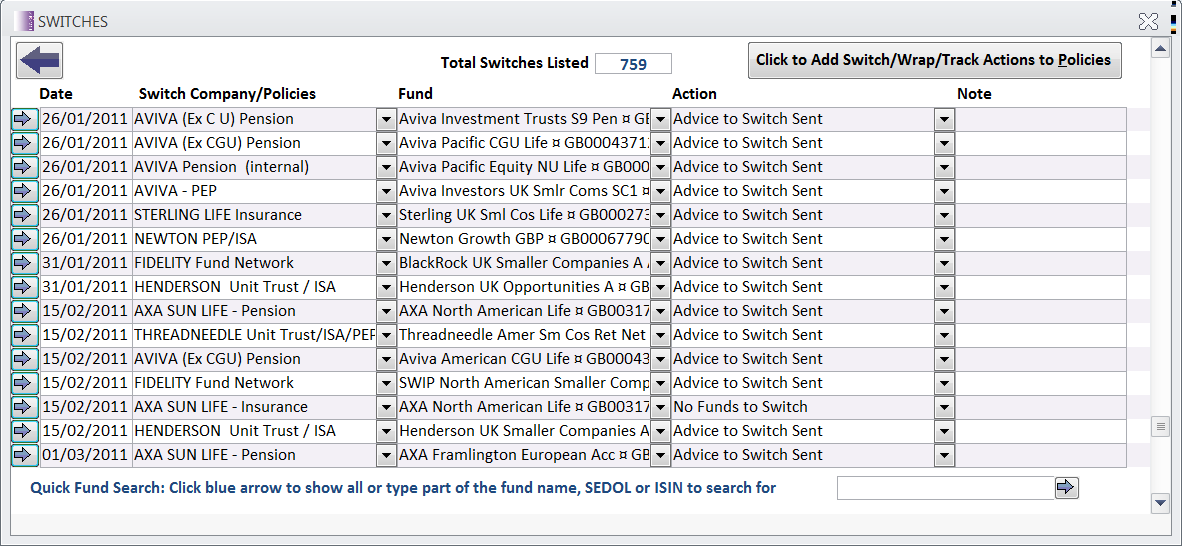This screenshot has height=546, width=1182.
Task: Click the Switch Company/Policies column header
Action: pos(227,94)
